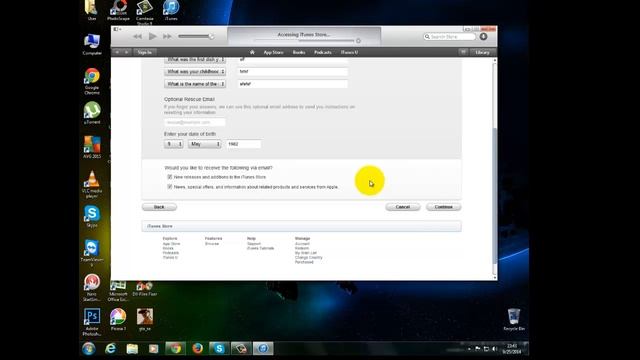This screenshot has width=640, height=360.
Task: Open the Books tab
Action: [299, 52]
